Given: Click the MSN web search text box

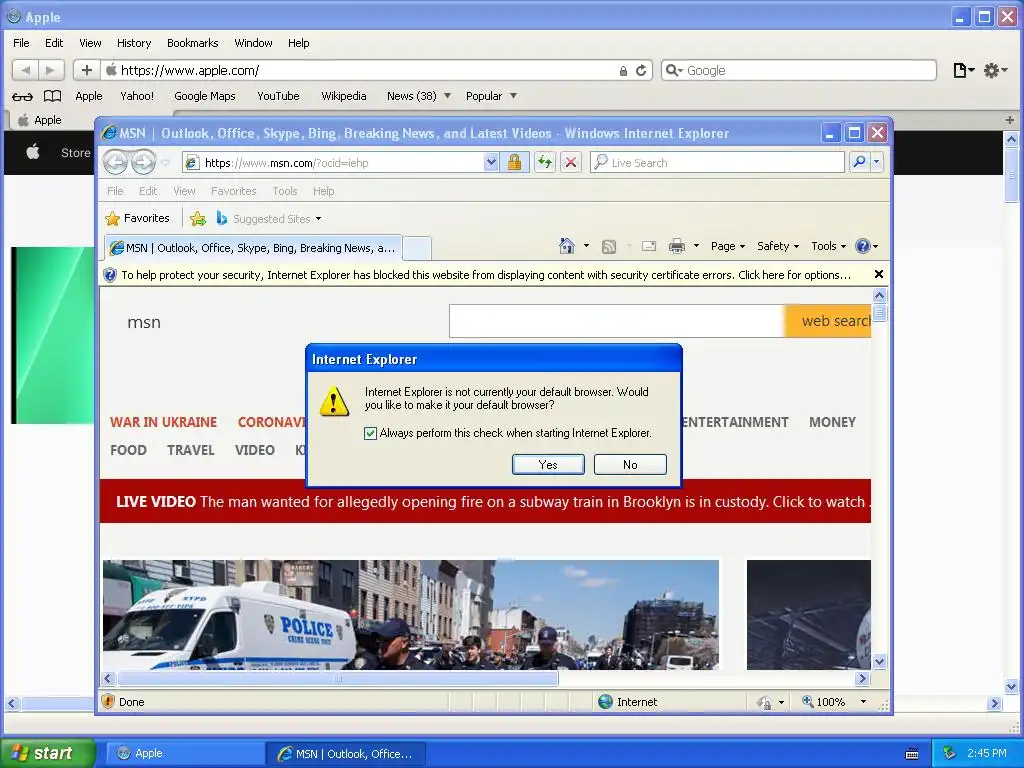Looking at the screenshot, I should click(x=616, y=321).
